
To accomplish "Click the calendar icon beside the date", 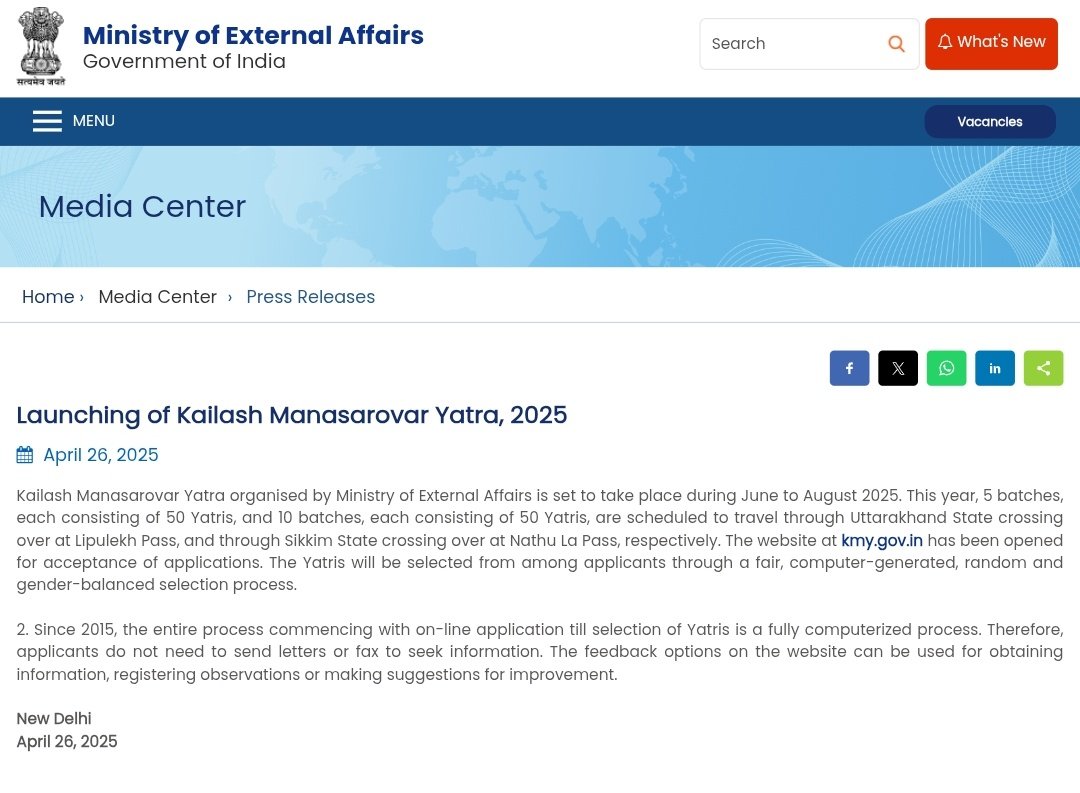I will (24, 454).
